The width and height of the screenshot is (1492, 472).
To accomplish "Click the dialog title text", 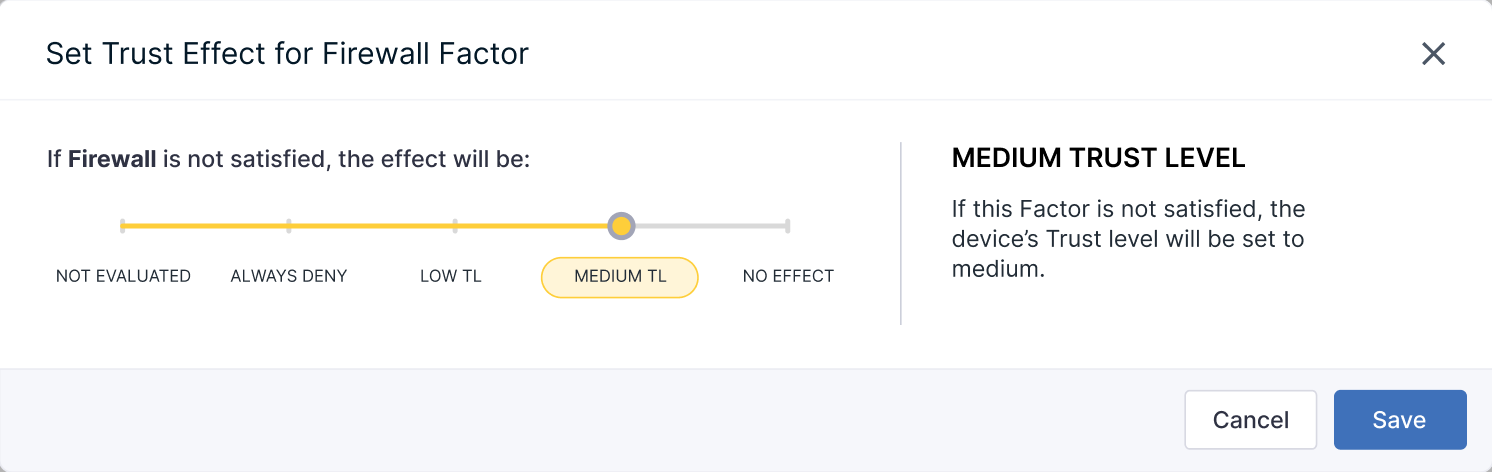I will pyautogui.click(x=287, y=53).
